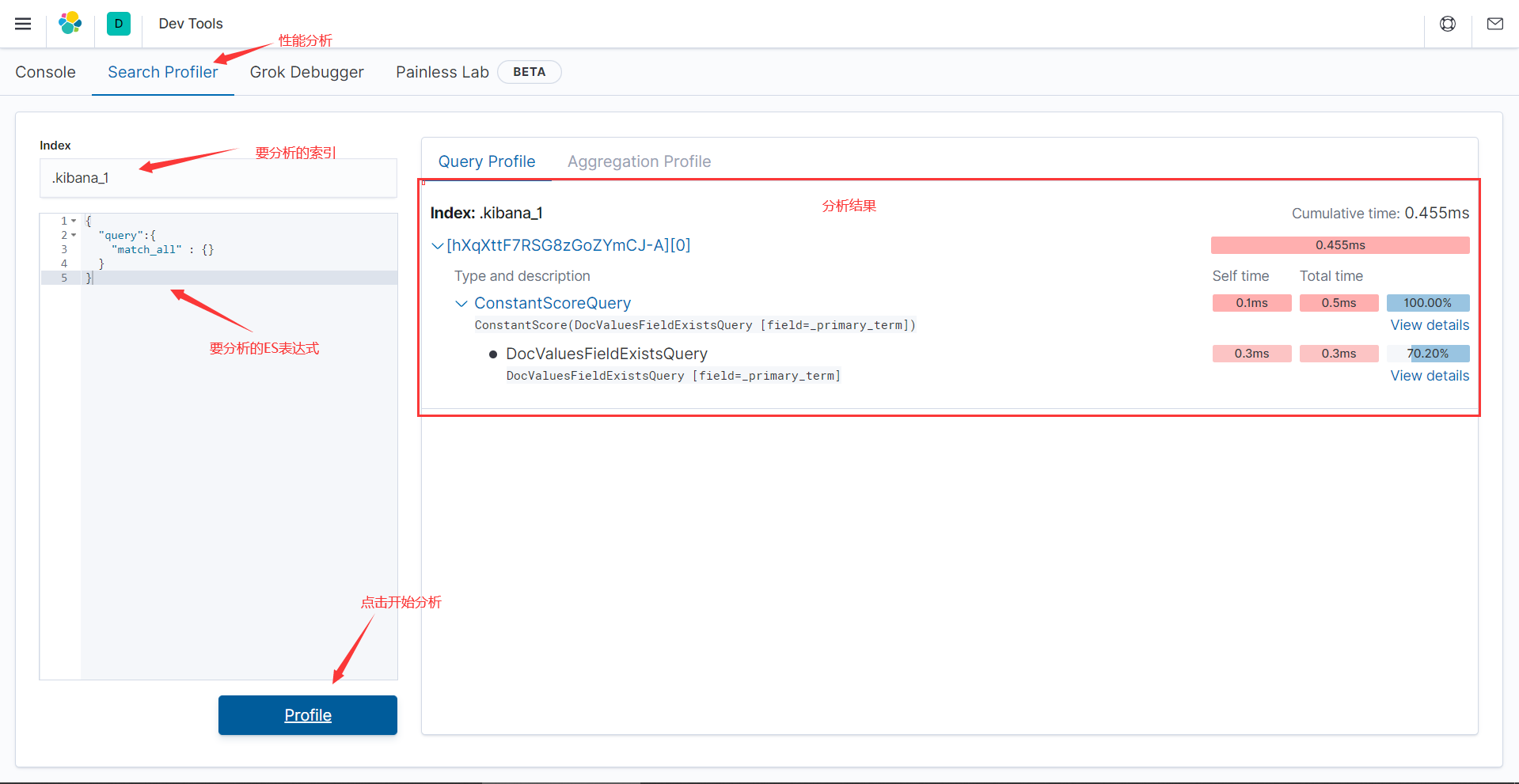Image resolution: width=1519 pixels, height=784 pixels.
Task: Open View details for ConstantScoreQuery
Action: [1429, 324]
